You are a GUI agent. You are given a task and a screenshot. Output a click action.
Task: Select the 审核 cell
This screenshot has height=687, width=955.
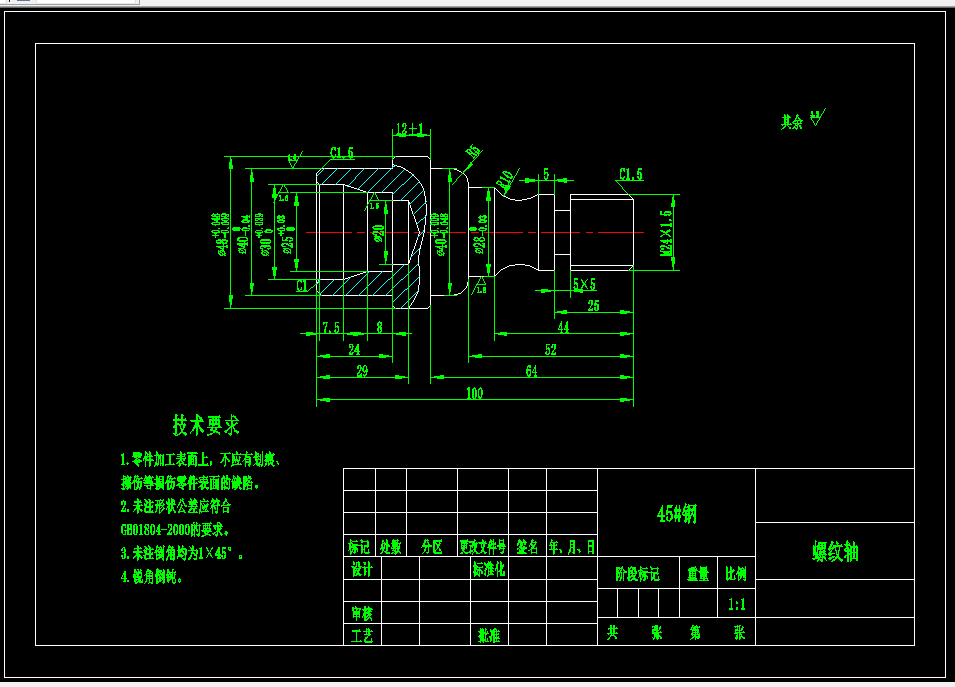(x=362, y=613)
